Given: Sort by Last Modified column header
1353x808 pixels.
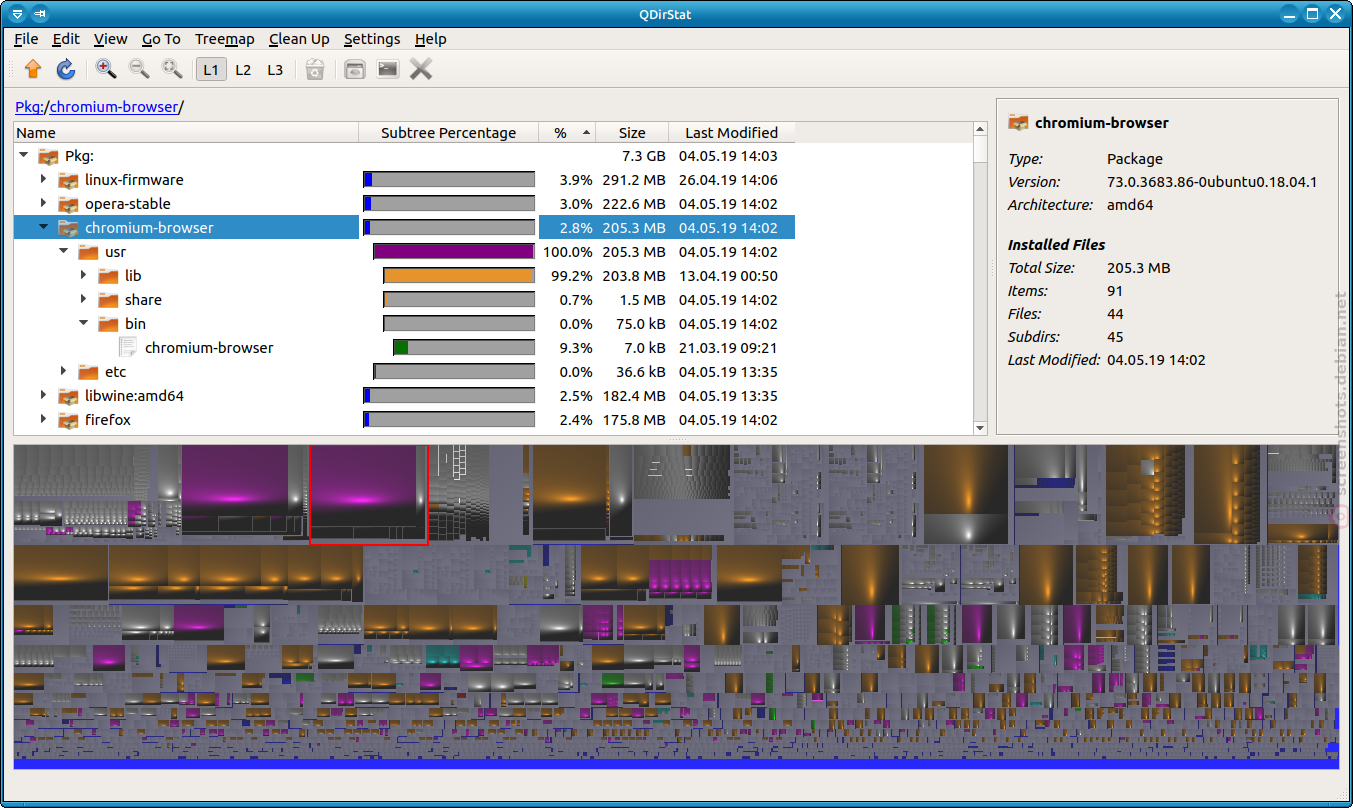Looking at the screenshot, I should (x=731, y=133).
